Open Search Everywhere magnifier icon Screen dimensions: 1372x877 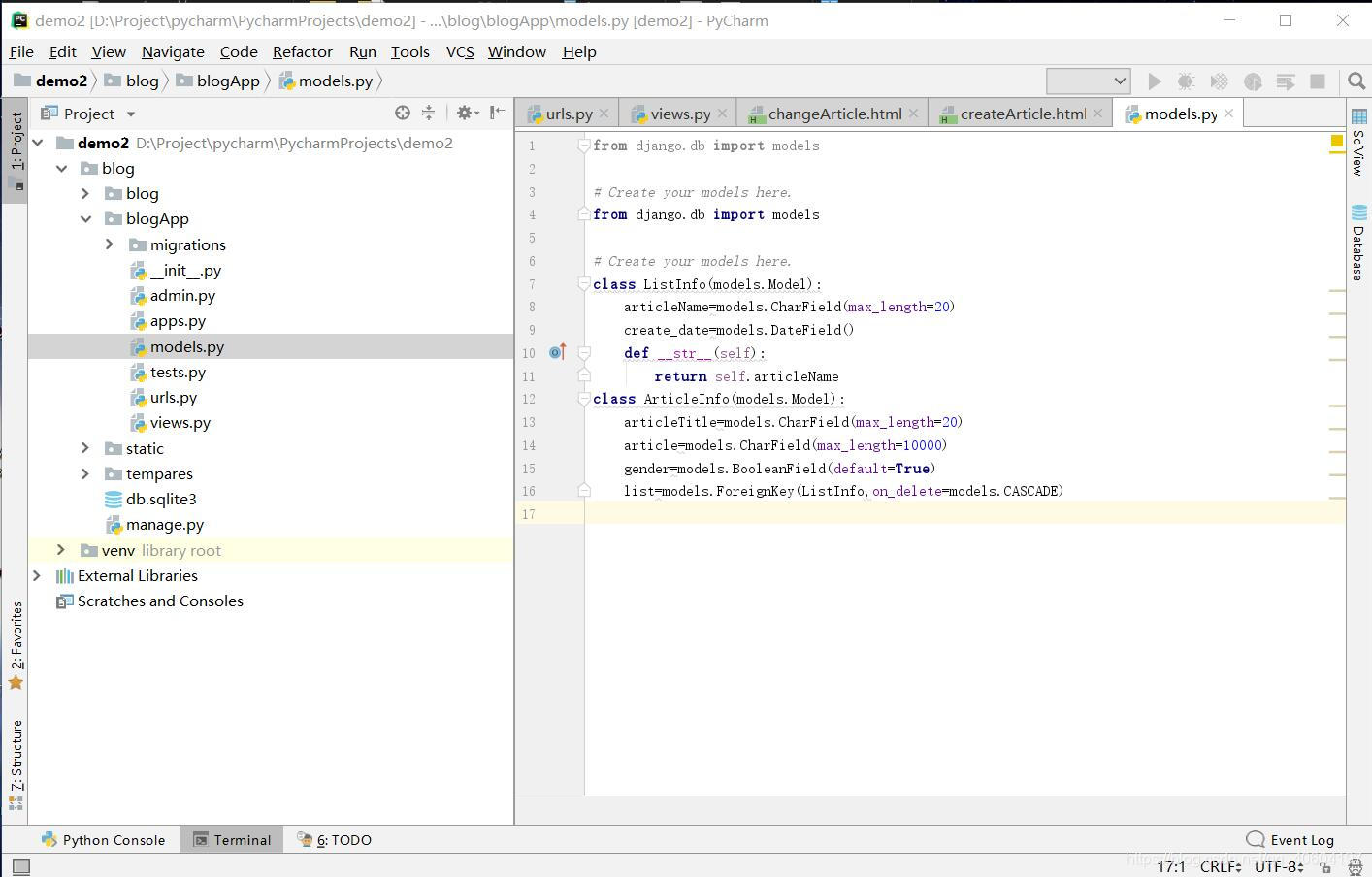pos(1356,81)
